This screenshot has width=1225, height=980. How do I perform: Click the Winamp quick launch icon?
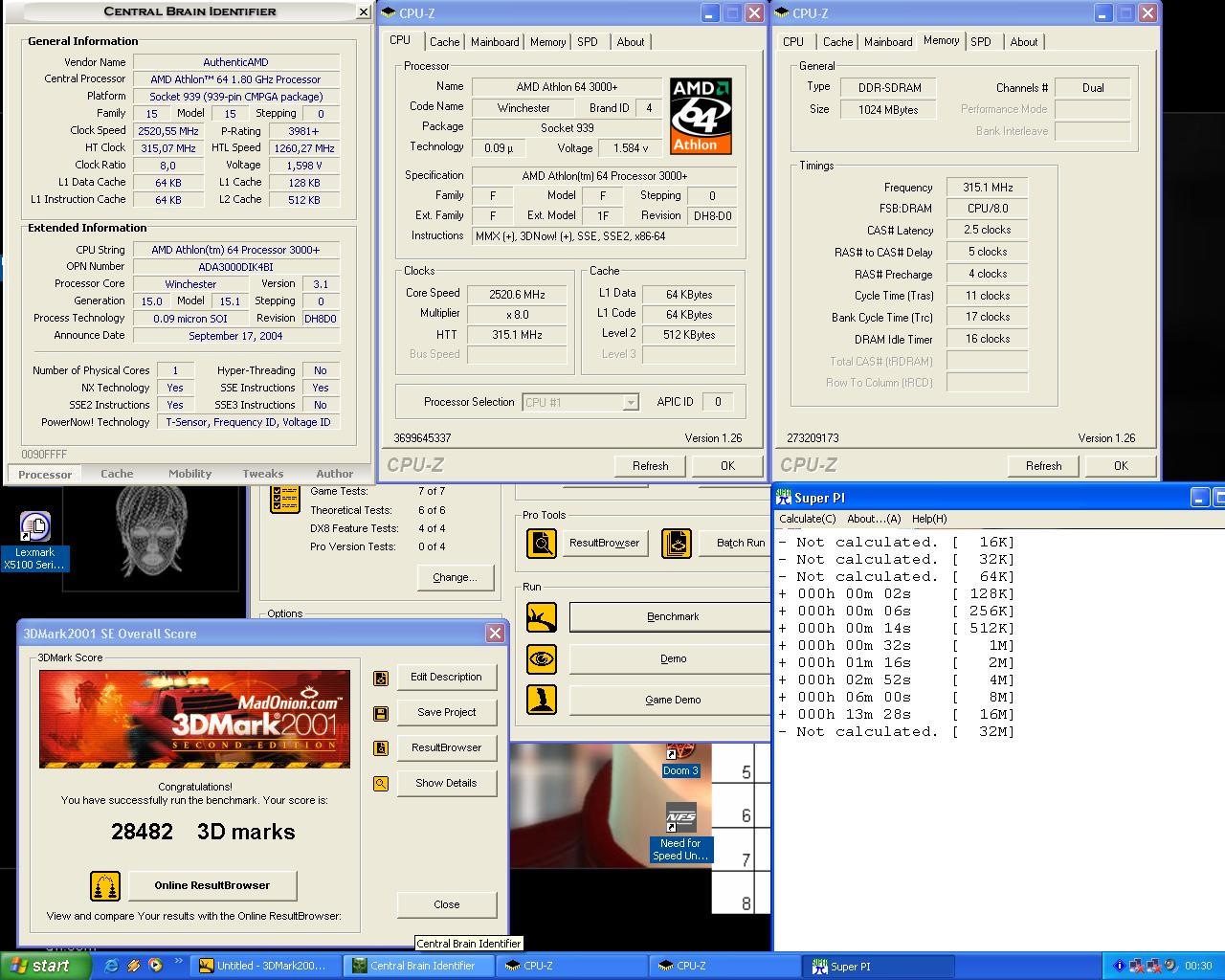tap(133, 966)
